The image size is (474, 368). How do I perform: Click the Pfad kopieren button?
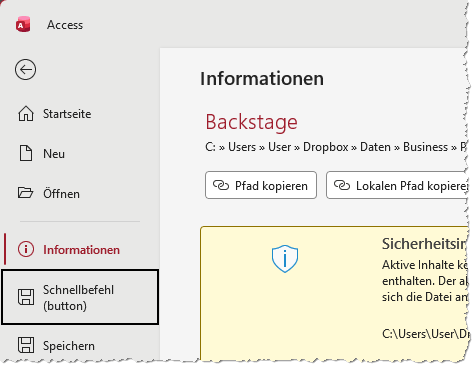(261, 185)
